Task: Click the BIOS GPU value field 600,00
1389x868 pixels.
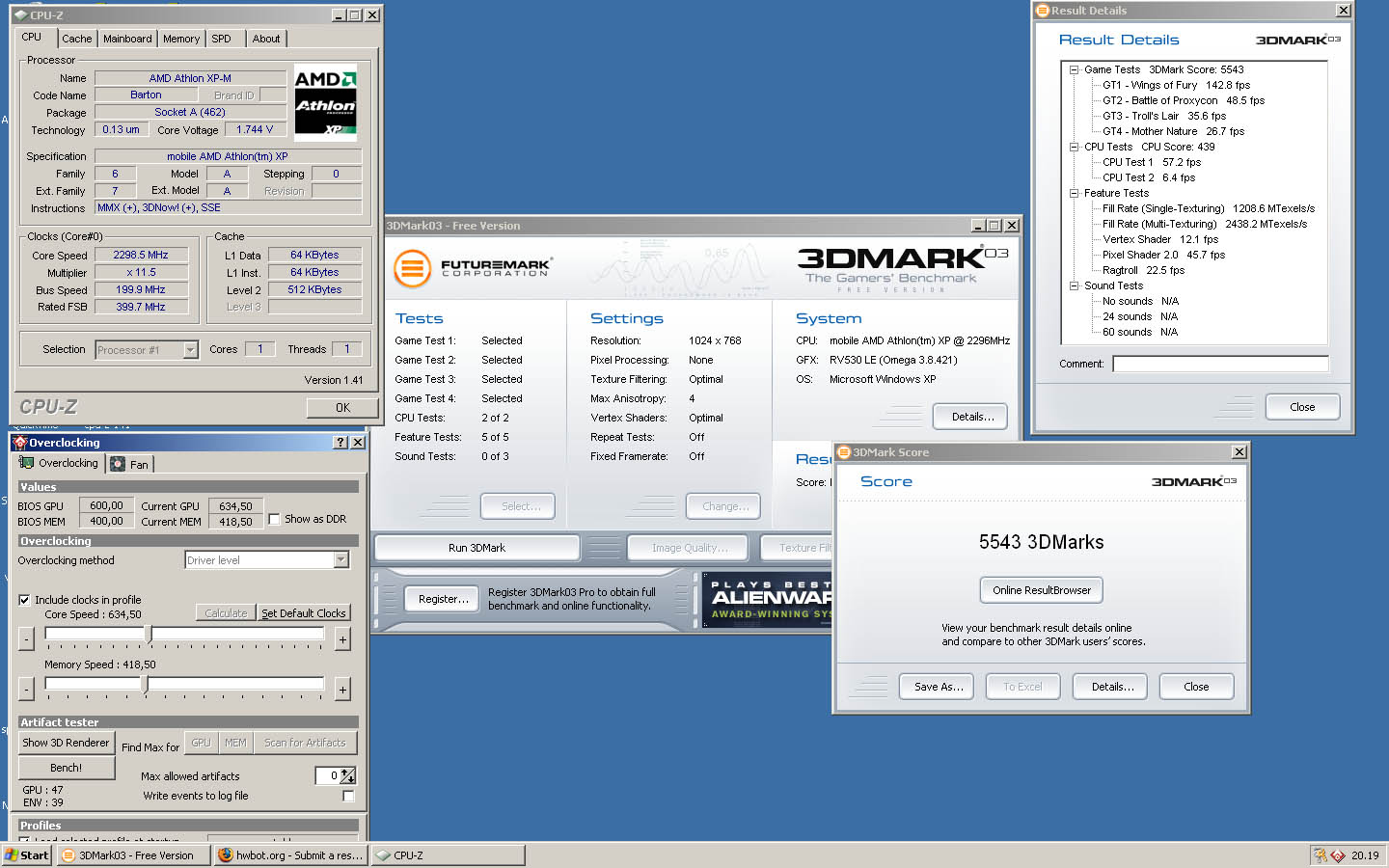Action: (106, 505)
